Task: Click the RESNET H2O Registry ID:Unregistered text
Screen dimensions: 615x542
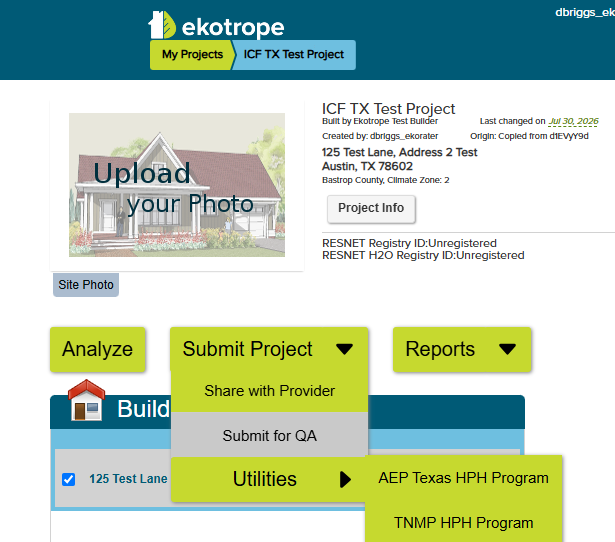Action: pyautogui.click(x=423, y=255)
